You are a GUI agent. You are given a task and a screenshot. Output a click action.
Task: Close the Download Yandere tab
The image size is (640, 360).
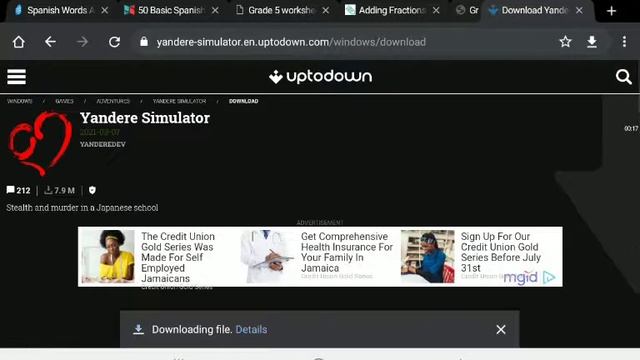[x=579, y=11]
